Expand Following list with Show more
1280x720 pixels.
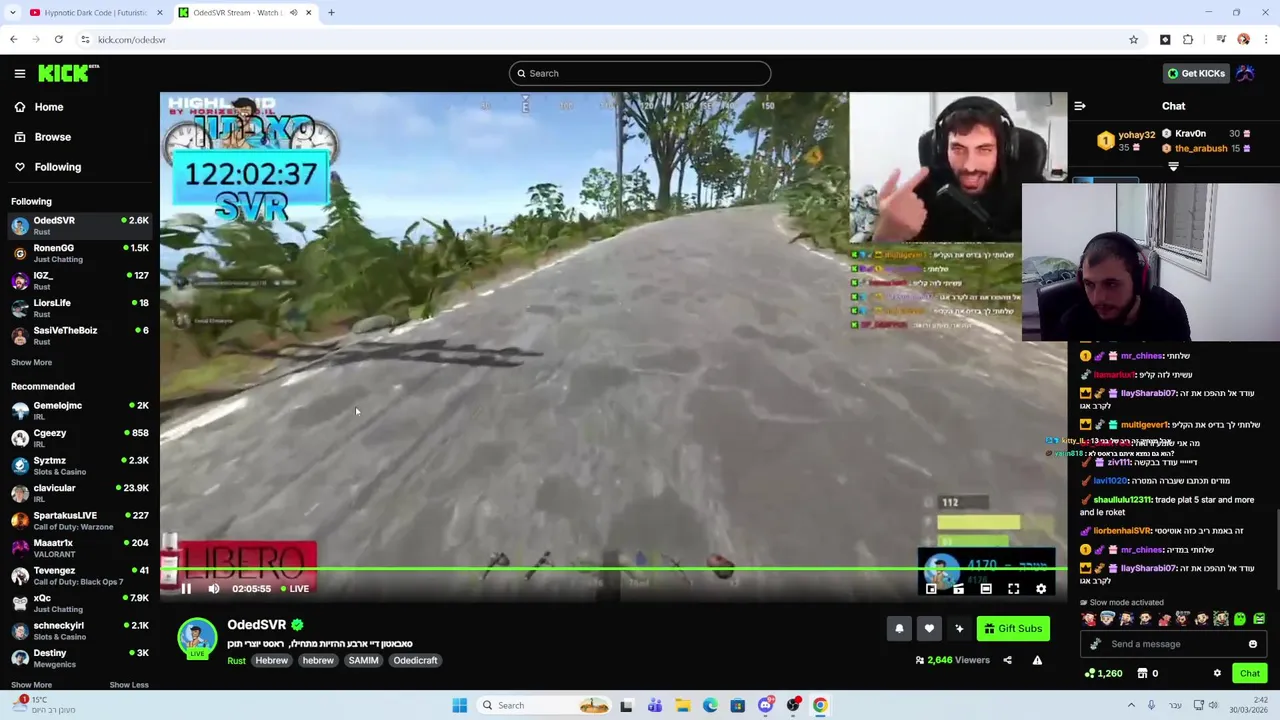[31, 362]
